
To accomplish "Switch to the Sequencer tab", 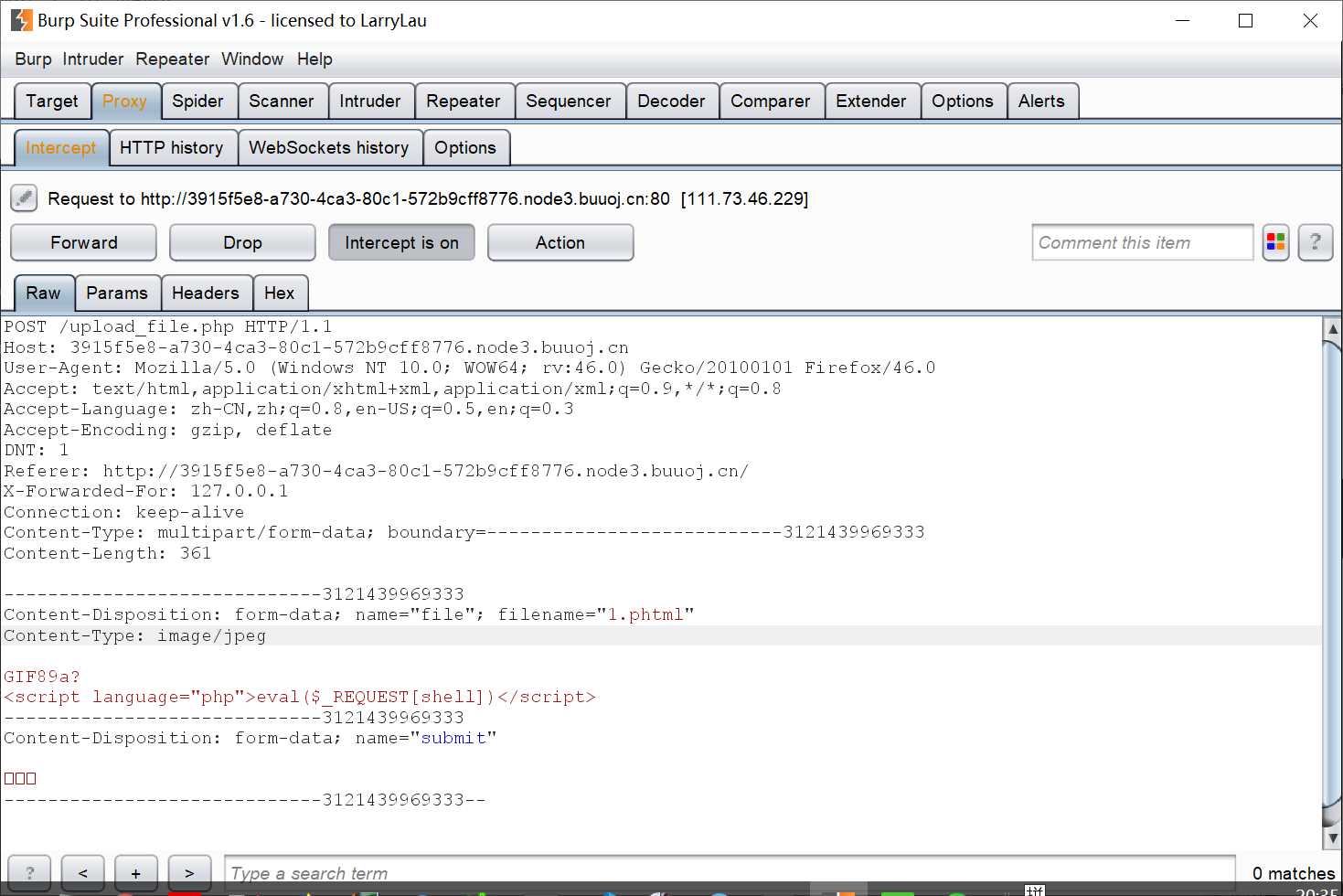I will pos(569,101).
